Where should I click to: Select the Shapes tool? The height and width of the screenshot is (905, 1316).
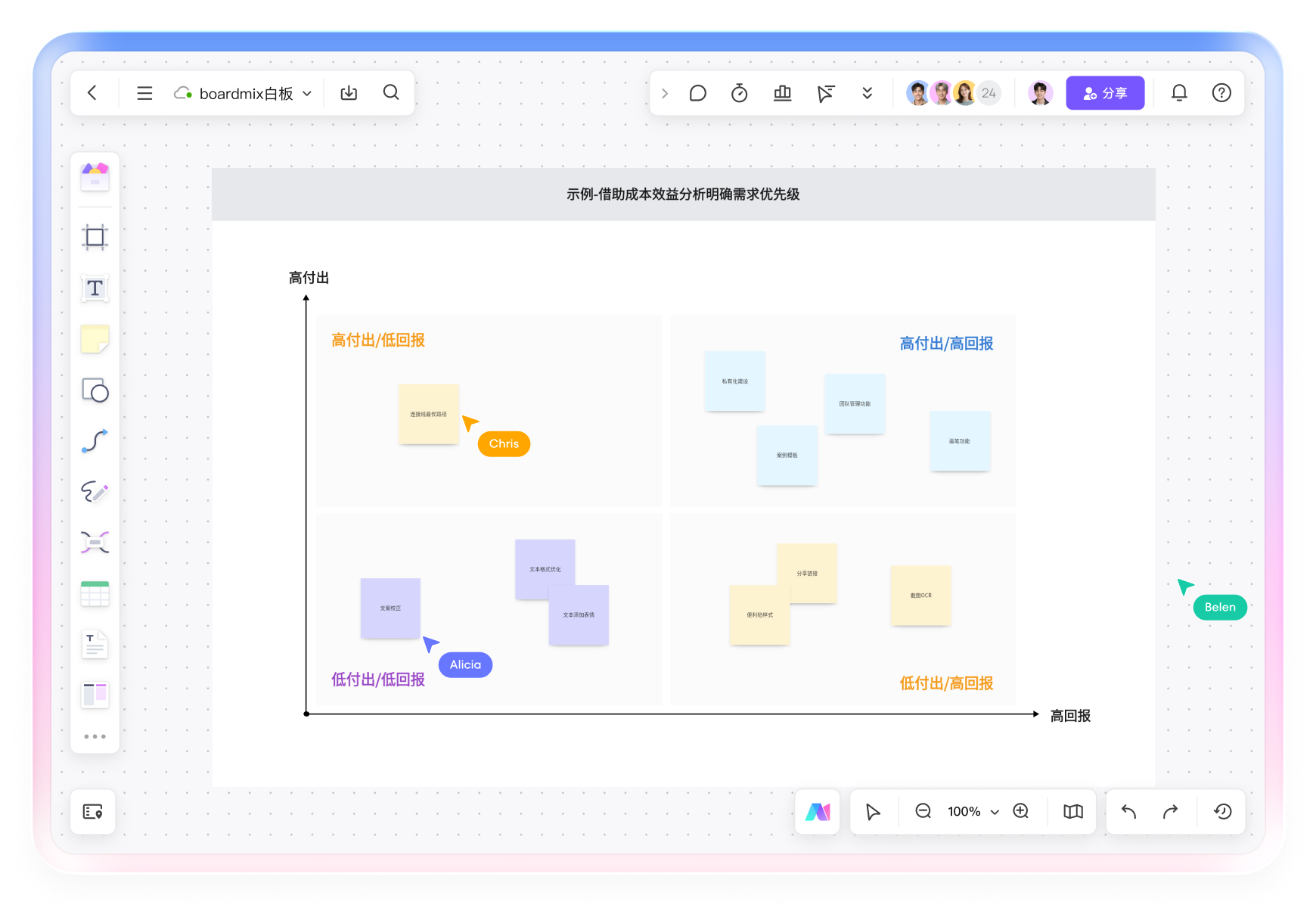point(95,390)
